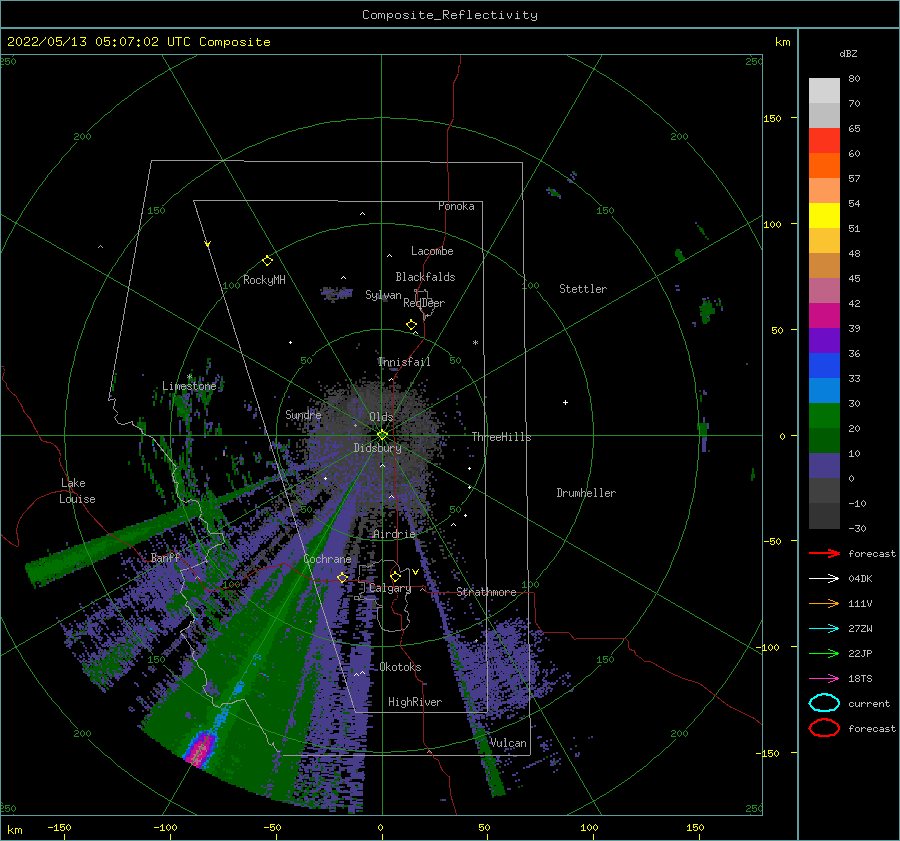Click the yellow diamond marker south of RedDeer
The image size is (900, 841).
click(x=411, y=325)
